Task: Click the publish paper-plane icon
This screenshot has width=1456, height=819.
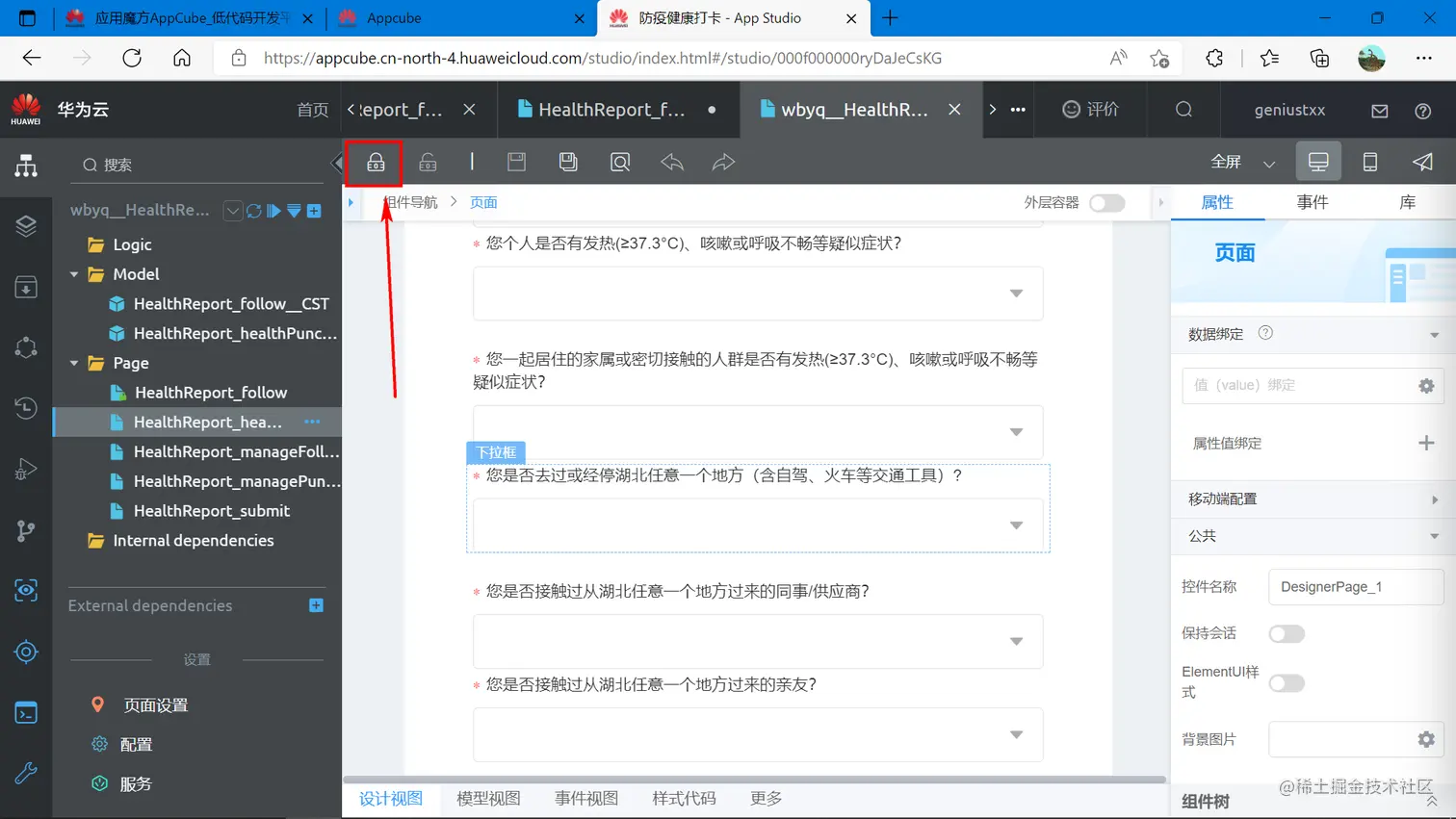Action: pos(1422,162)
